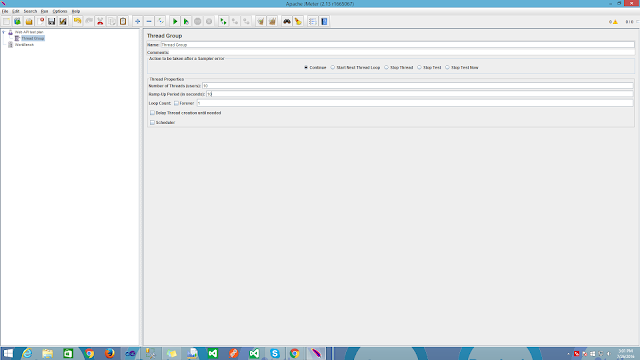Reset search with the brush icon
640x360 pixels.
pyautogui.click(x=298, y=21)
